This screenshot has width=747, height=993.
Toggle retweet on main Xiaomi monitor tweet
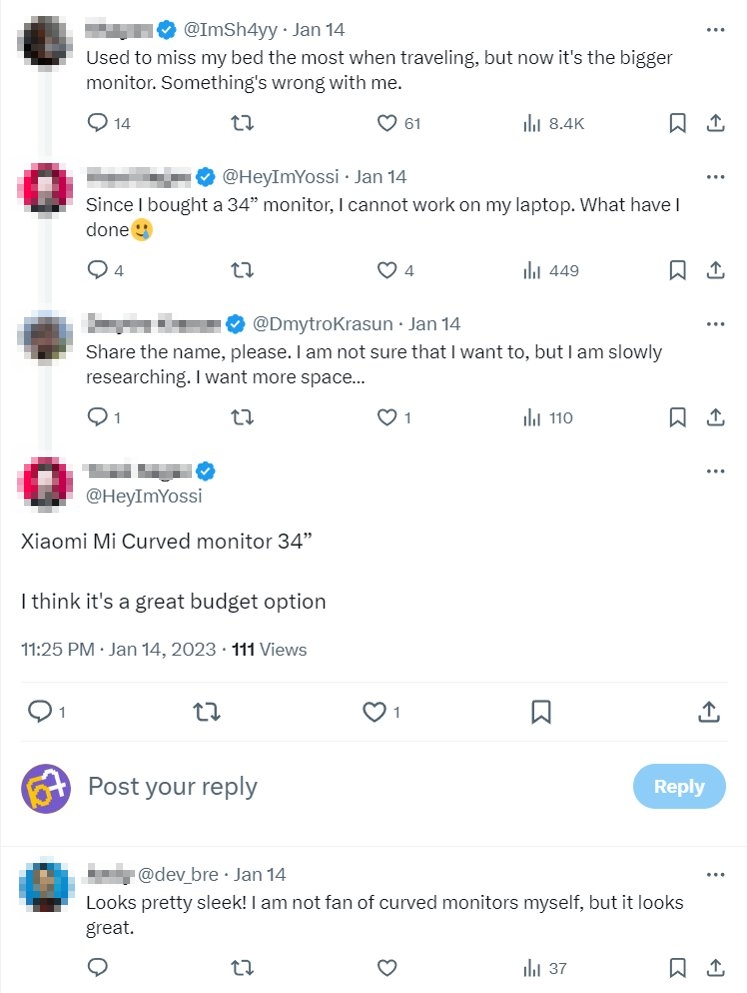206,712
